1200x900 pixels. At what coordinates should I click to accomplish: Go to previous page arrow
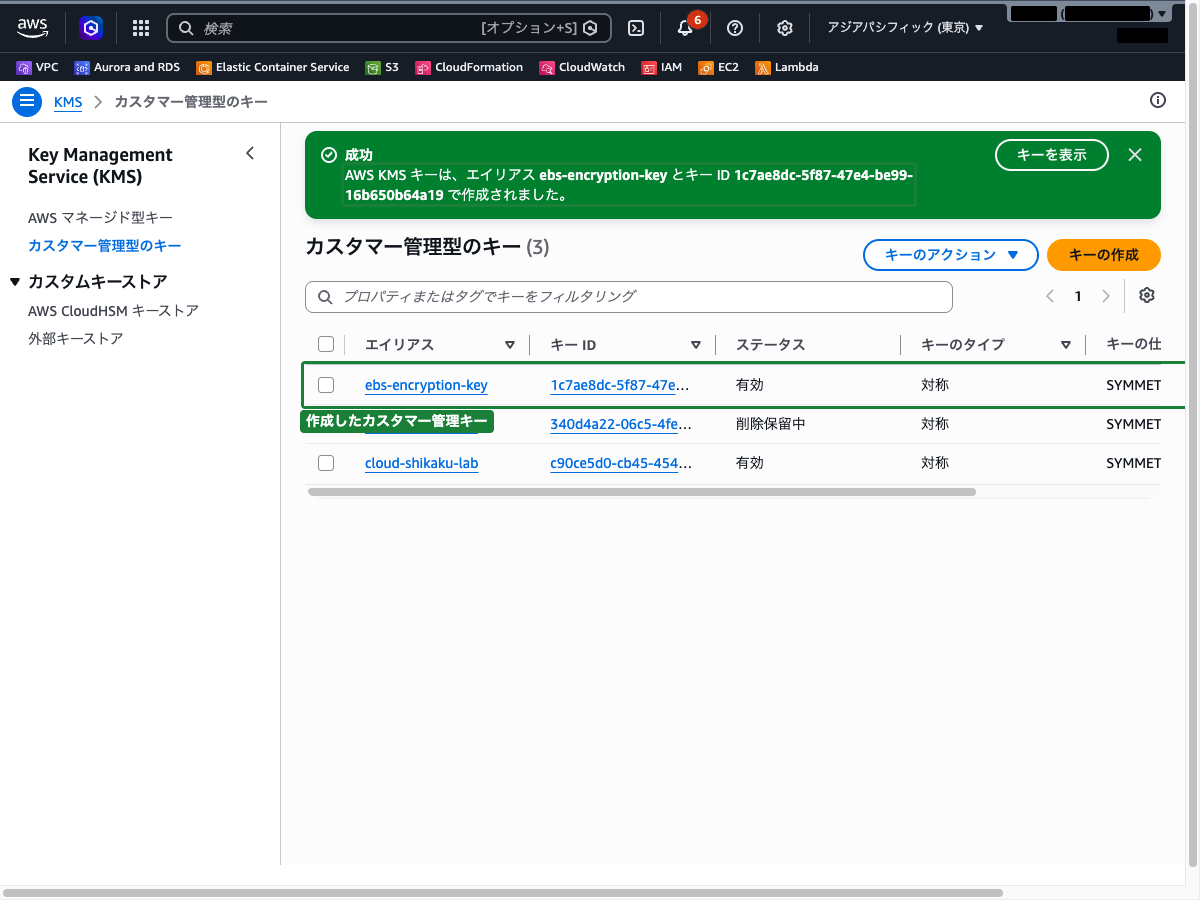(x=1050, y=296)
